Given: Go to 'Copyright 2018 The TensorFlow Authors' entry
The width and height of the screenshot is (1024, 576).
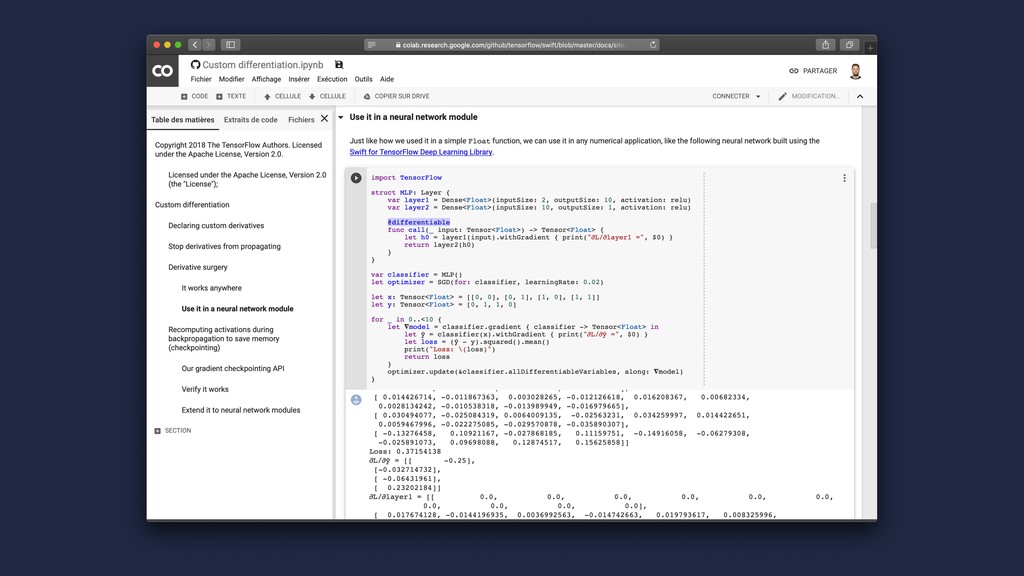Looking at the screenshot, I should click(238, 150).
